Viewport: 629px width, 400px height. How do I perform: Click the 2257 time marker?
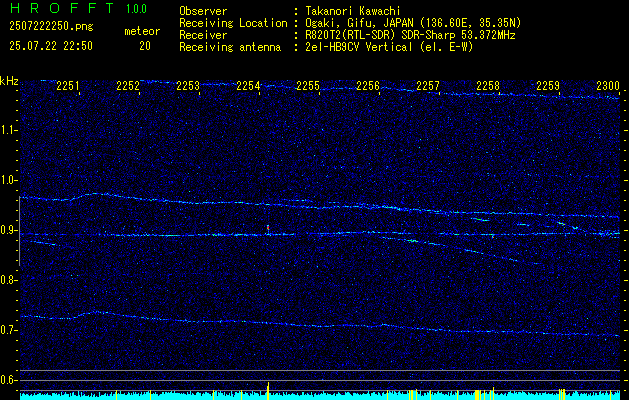click(x=428, y=85)
